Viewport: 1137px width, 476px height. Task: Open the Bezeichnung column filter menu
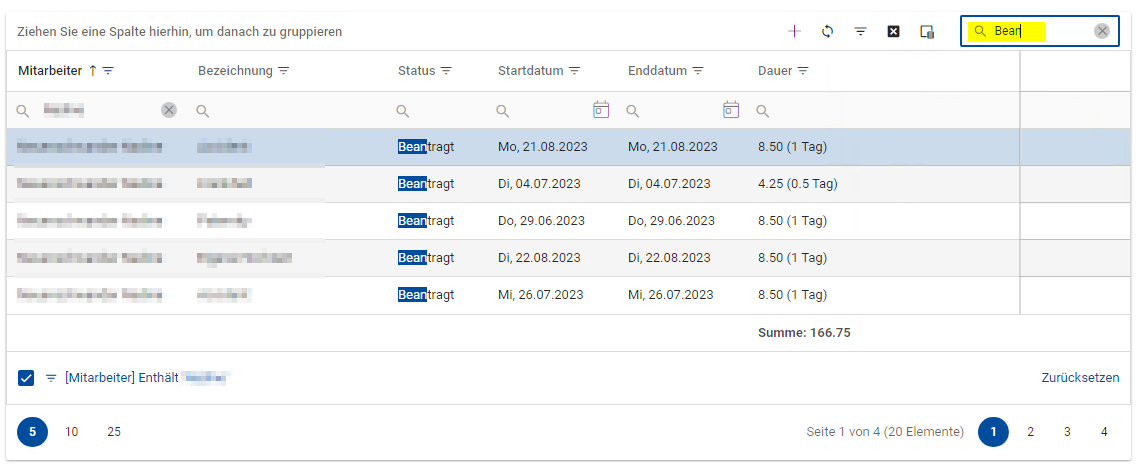tap(283, 71)
